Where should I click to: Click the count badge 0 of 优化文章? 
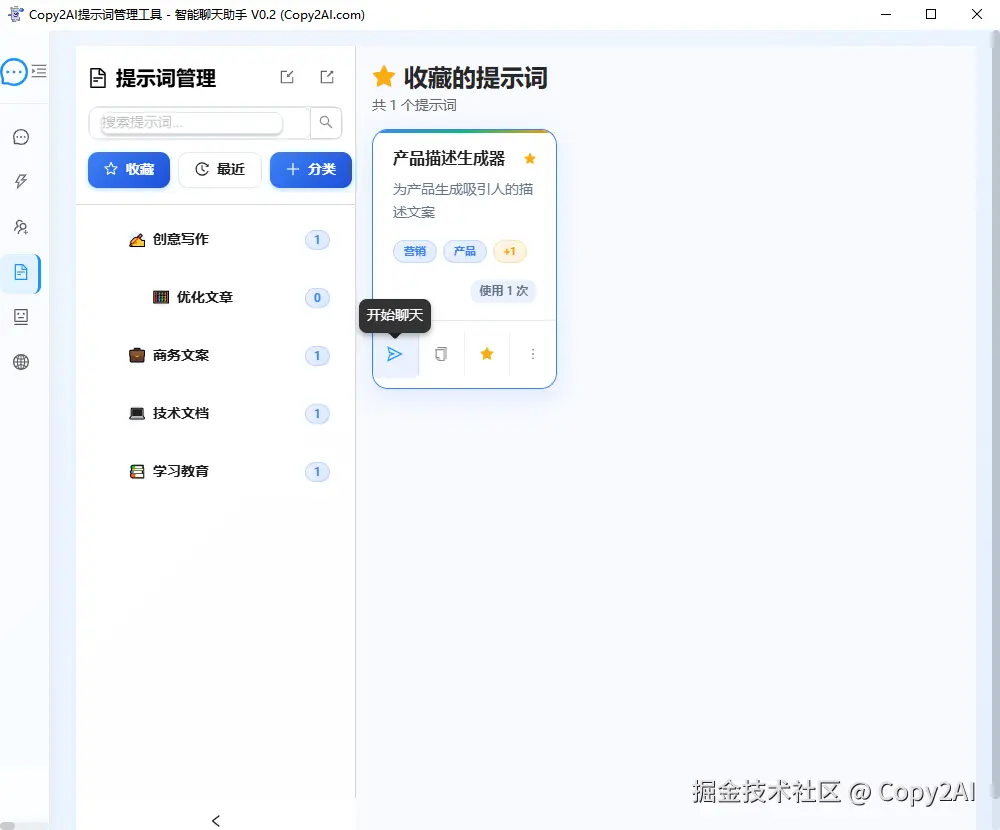(x=317, y=298)
